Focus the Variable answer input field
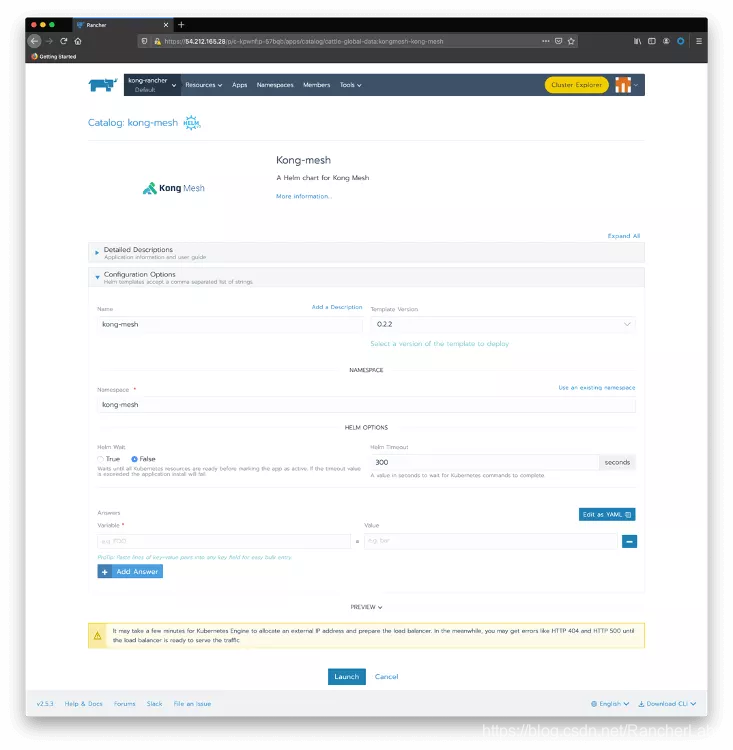Screen dimensions: 733x750 click(224, 541)
